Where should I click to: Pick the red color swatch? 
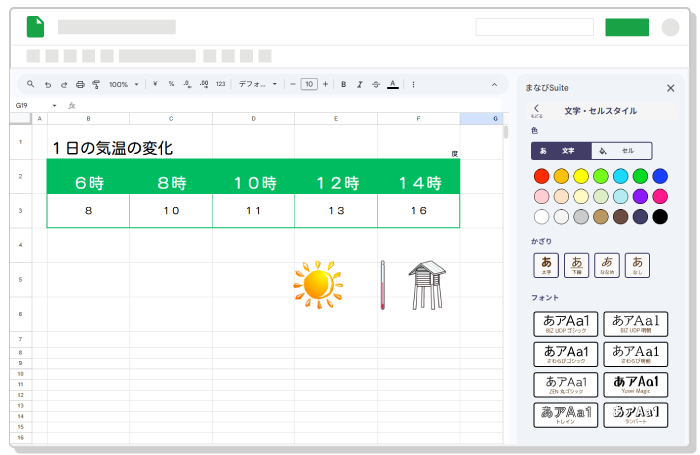pos(542,176)
